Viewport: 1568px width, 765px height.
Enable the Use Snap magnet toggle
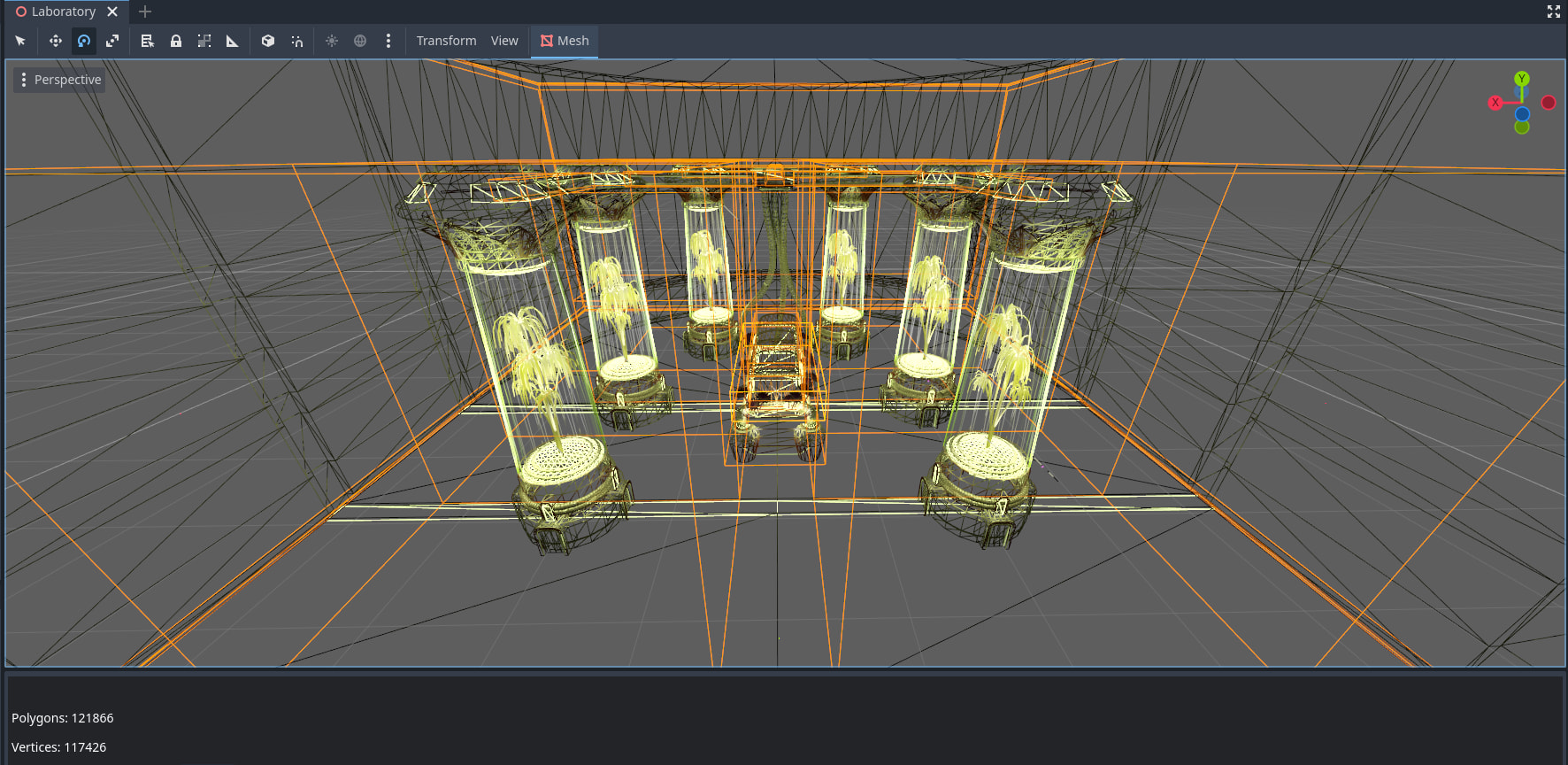pos(297,41)
